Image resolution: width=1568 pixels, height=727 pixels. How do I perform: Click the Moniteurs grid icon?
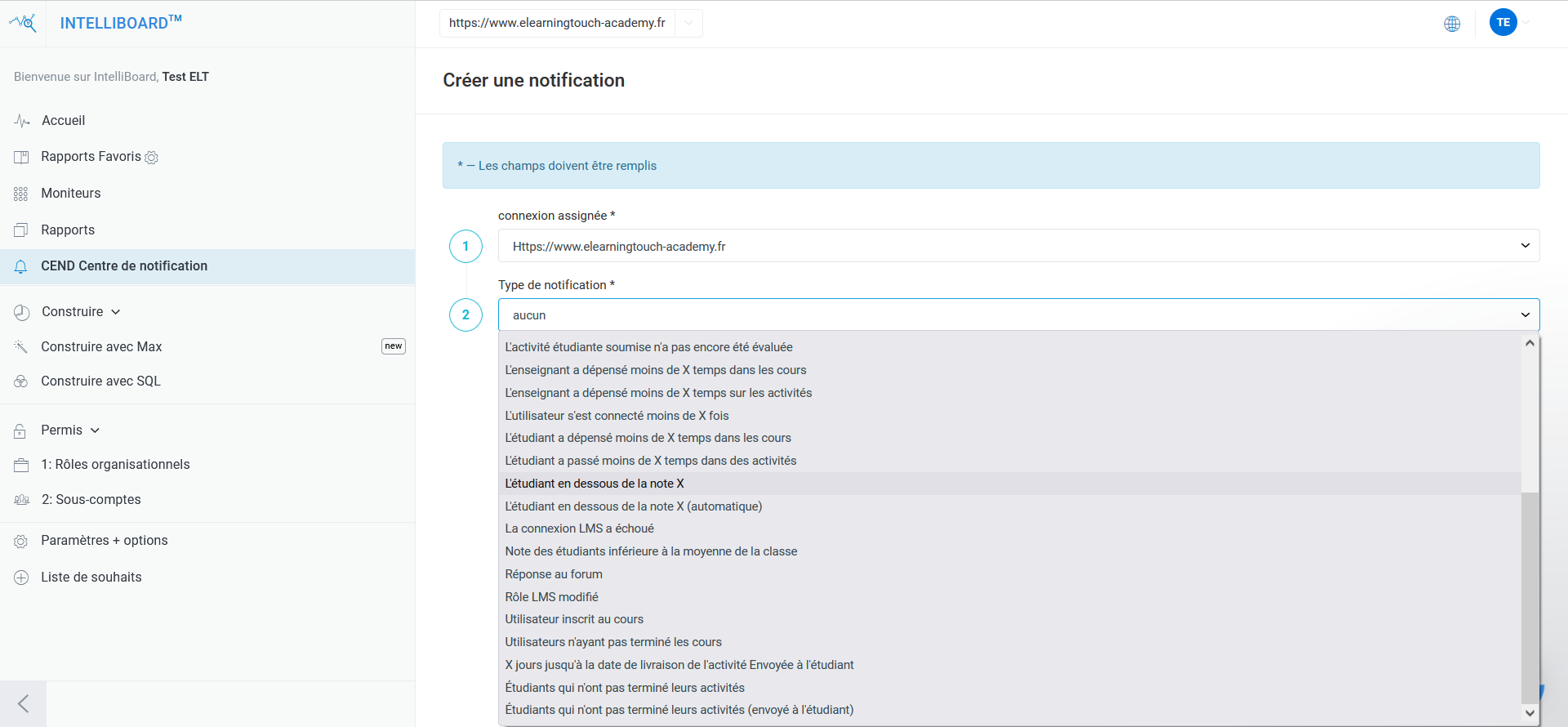[x=21, y=194]
